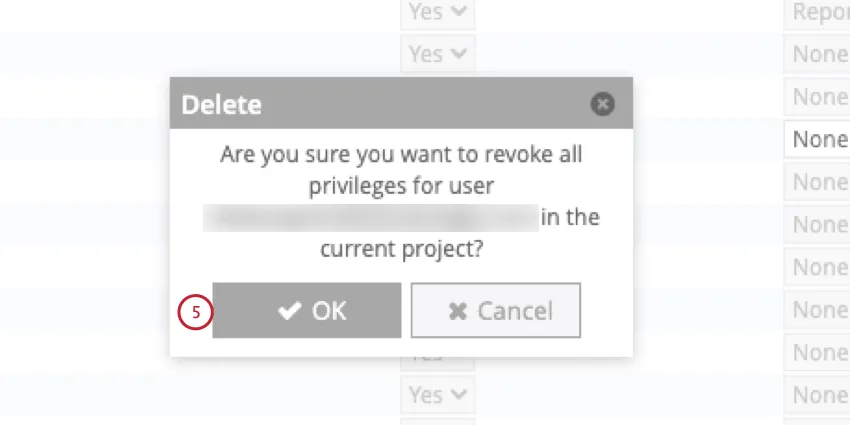Open the topmost Yes dropdown
850x425 pixels.
[x=438, y=12]
